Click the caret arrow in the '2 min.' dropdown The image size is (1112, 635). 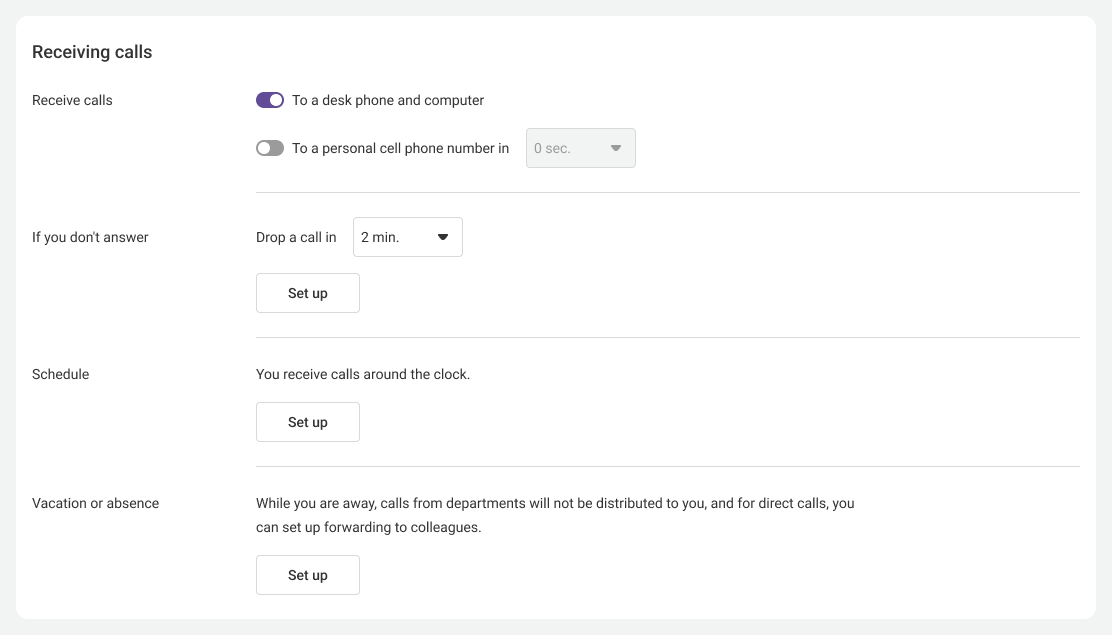443,237
